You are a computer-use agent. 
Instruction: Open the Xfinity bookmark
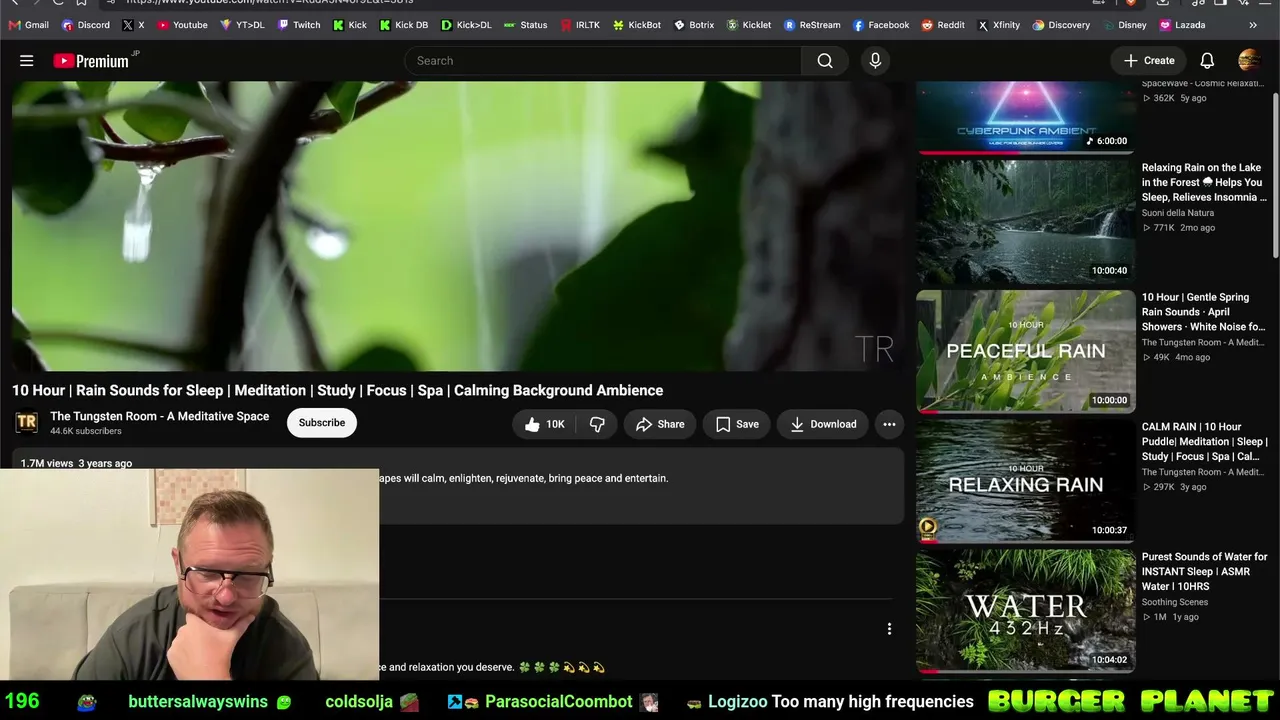coord(999,25)
